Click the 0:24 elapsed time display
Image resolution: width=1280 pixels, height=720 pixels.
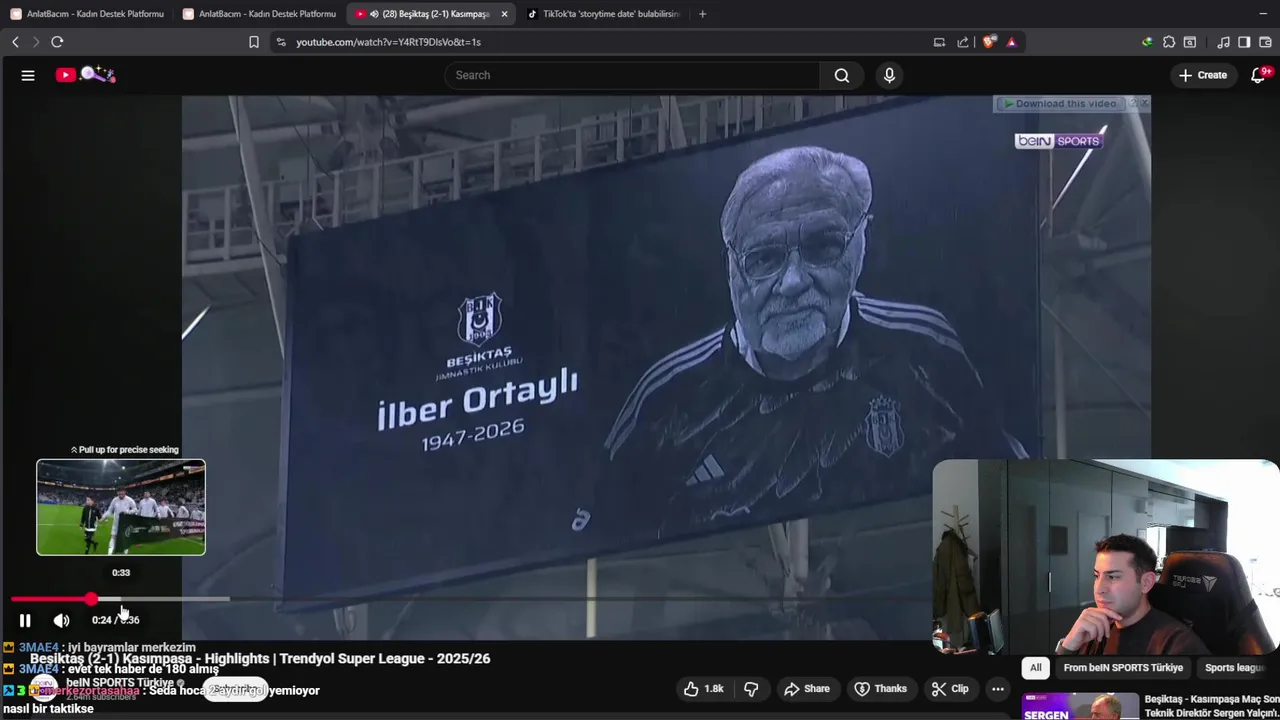pyautogui.click(x=102, y=620)
